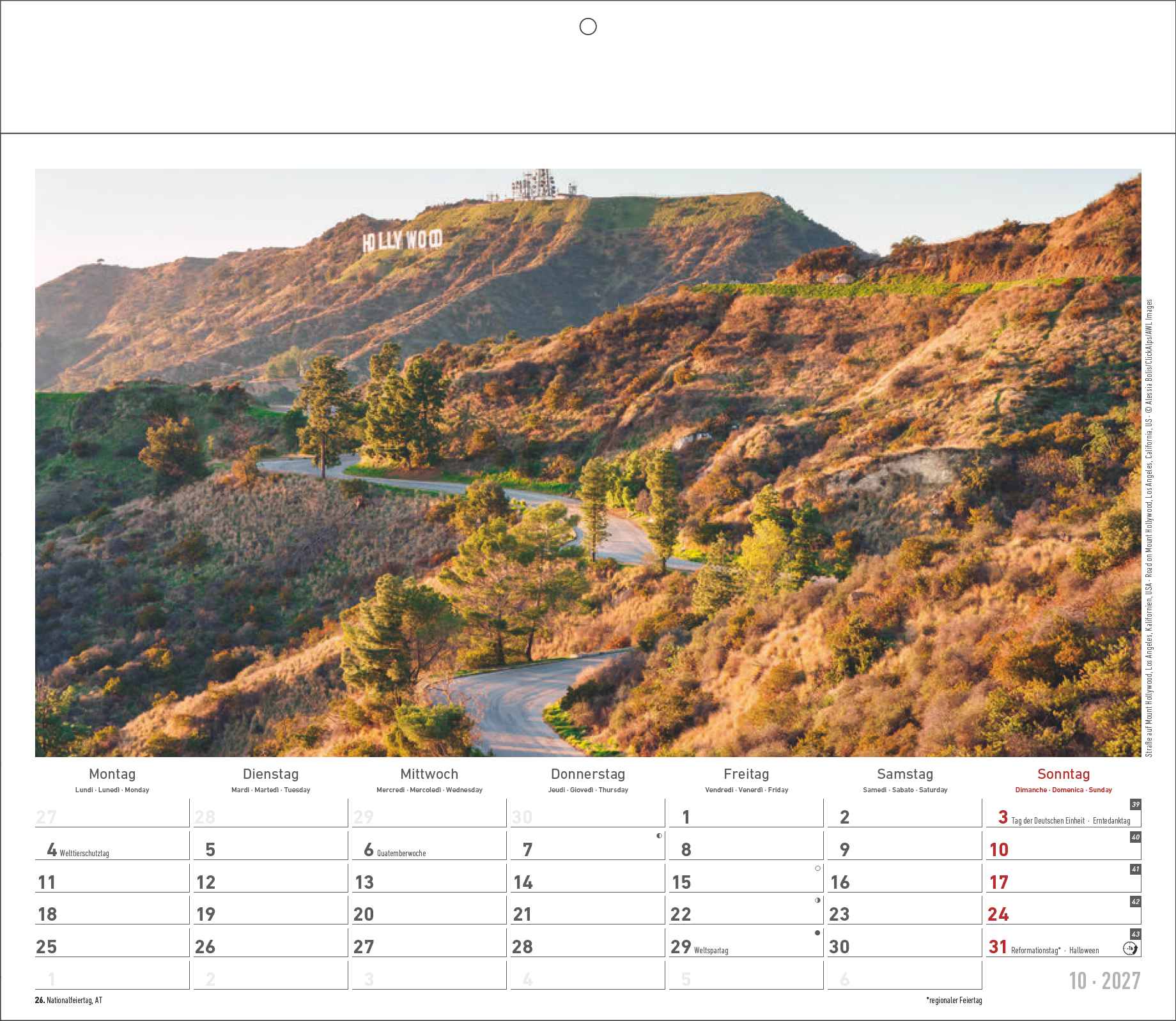Click the "*regionaler Feiertag" footnote

tap(954, 1001)
